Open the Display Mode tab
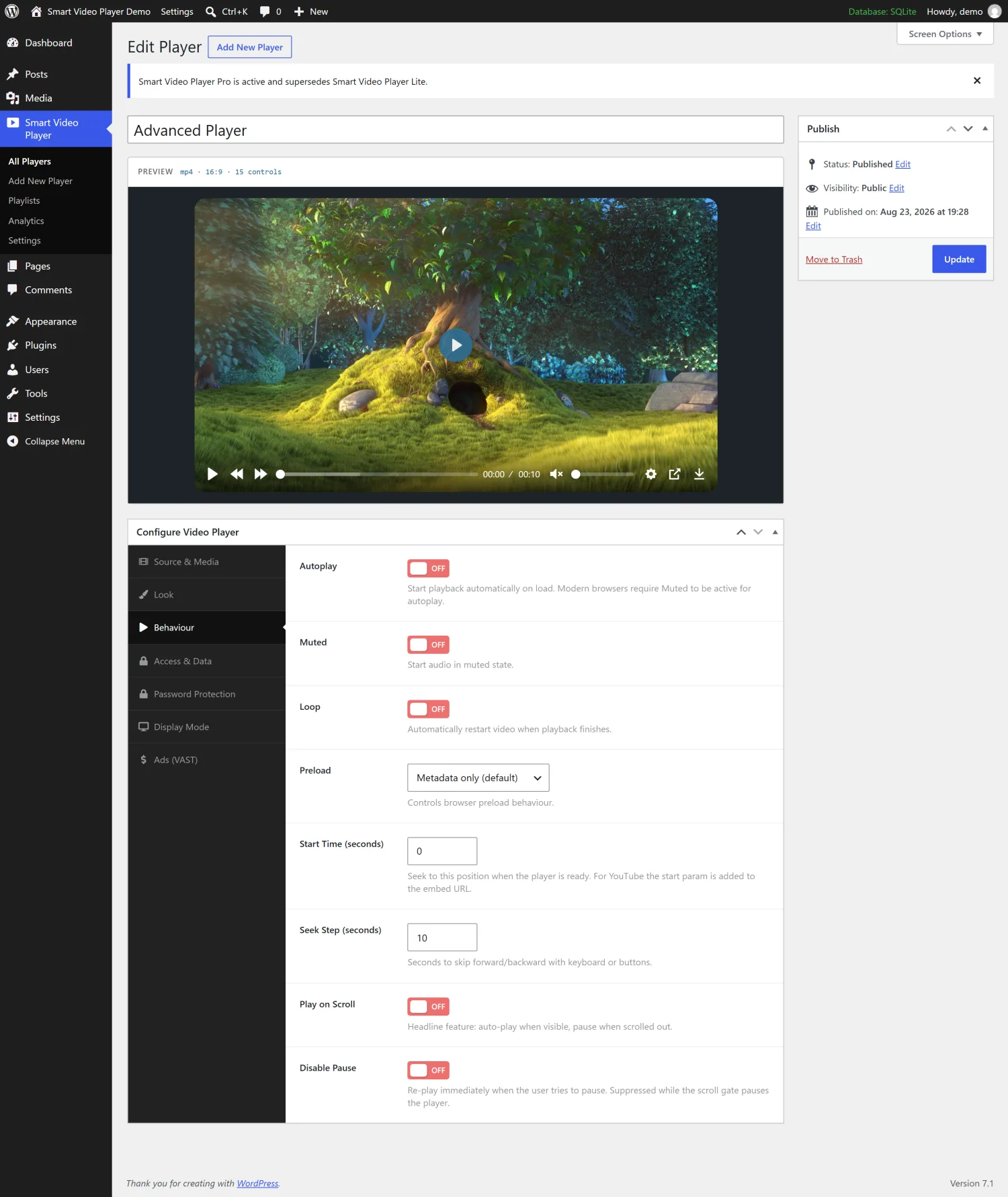Viewport: 1008px width, 1197px height. pyautogui.click(x=207, y=727)
